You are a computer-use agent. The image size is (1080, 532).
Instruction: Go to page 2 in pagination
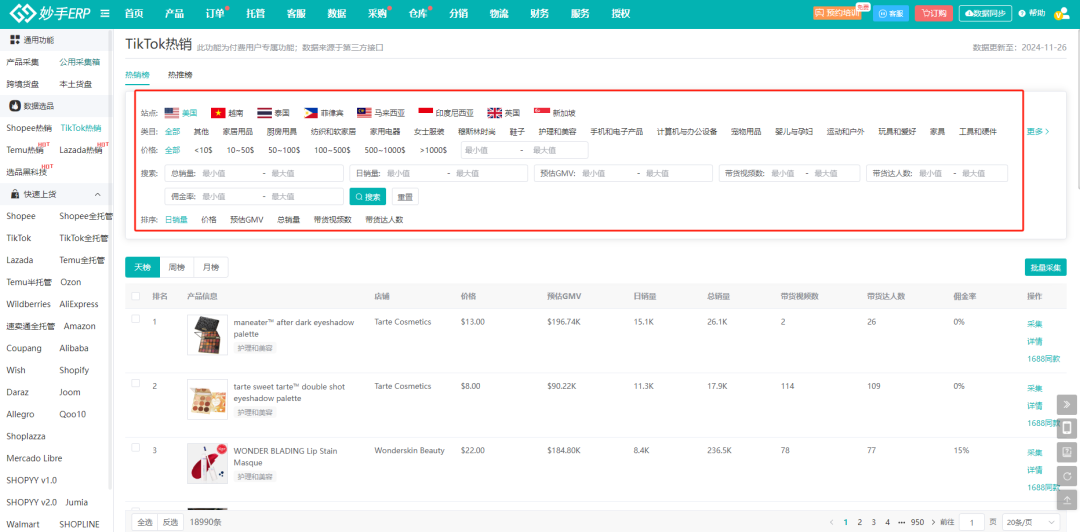coord(860,522)
